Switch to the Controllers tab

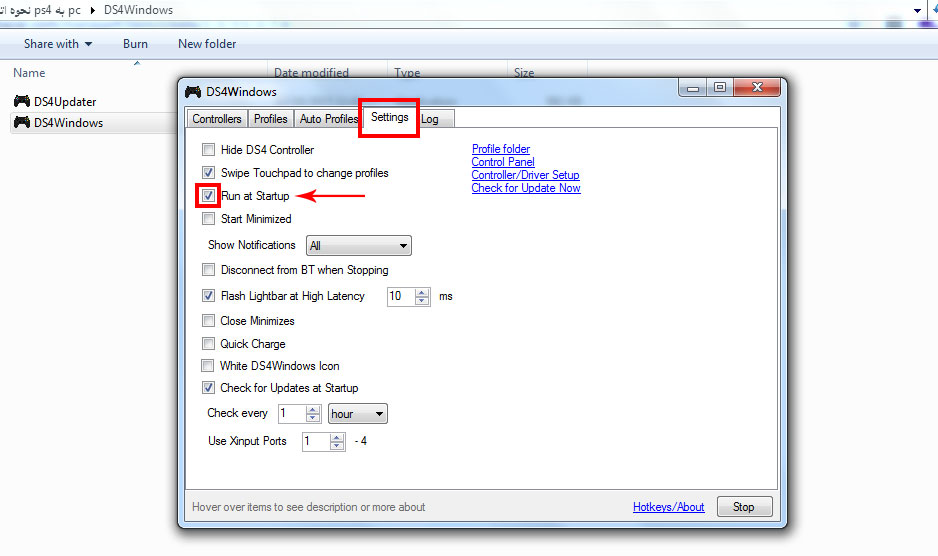click(217, 119)
